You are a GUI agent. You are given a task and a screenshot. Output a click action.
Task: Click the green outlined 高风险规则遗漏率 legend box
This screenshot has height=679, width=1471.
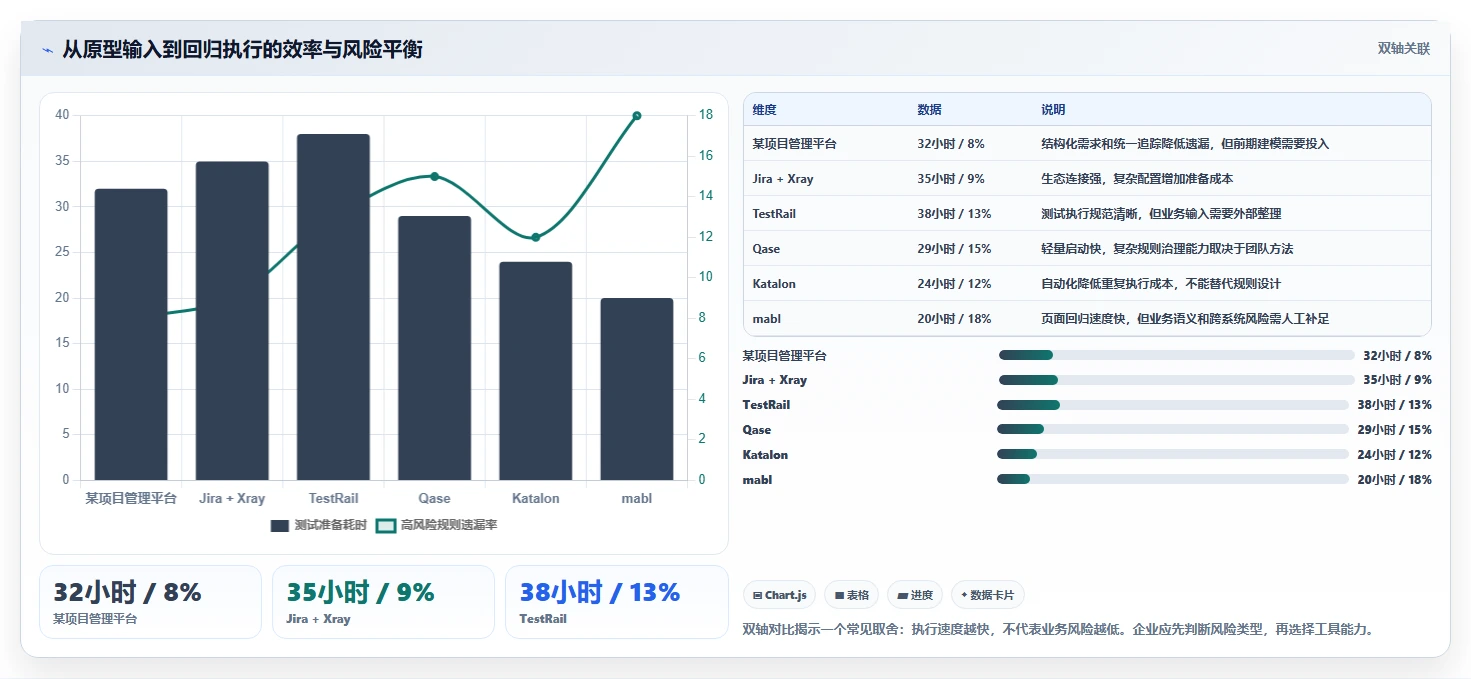click(385, 525)
